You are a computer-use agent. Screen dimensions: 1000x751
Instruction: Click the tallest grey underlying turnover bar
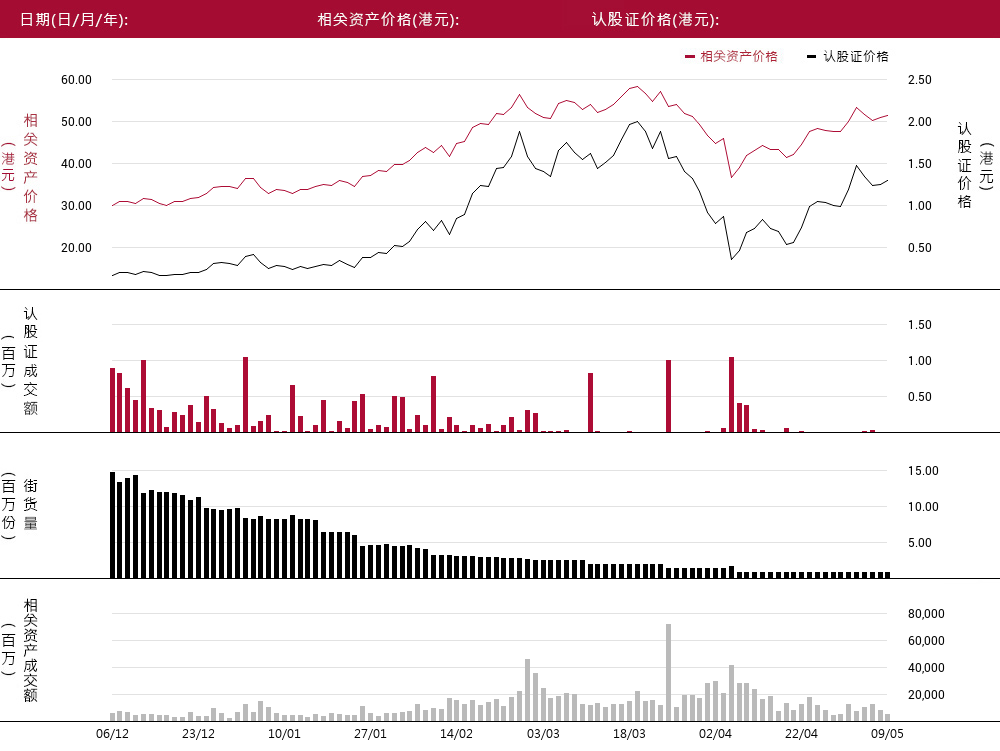(x=668, y=673)
